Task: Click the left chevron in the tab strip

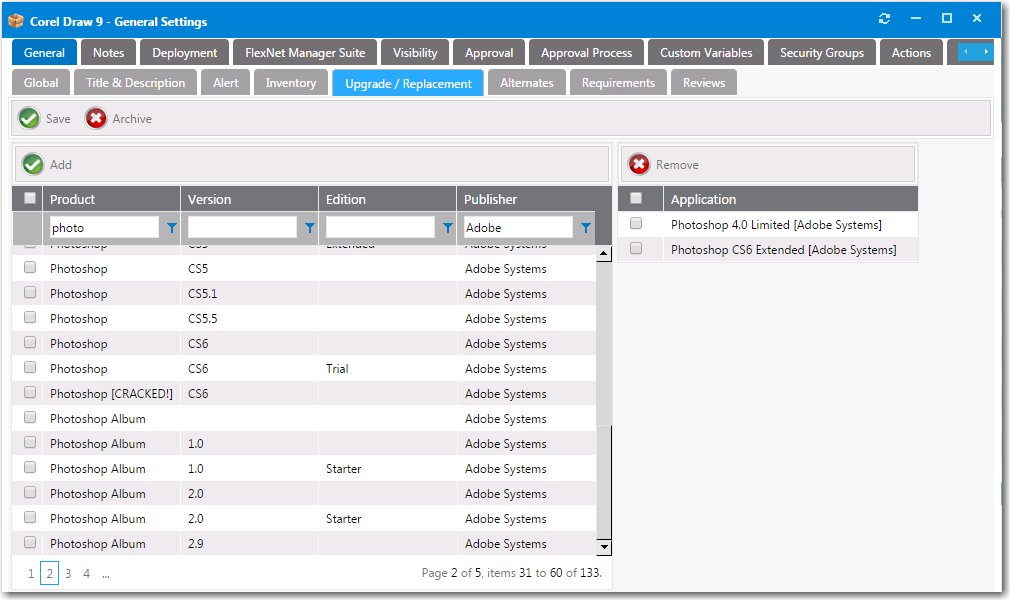Action: (x=963, y=52)
